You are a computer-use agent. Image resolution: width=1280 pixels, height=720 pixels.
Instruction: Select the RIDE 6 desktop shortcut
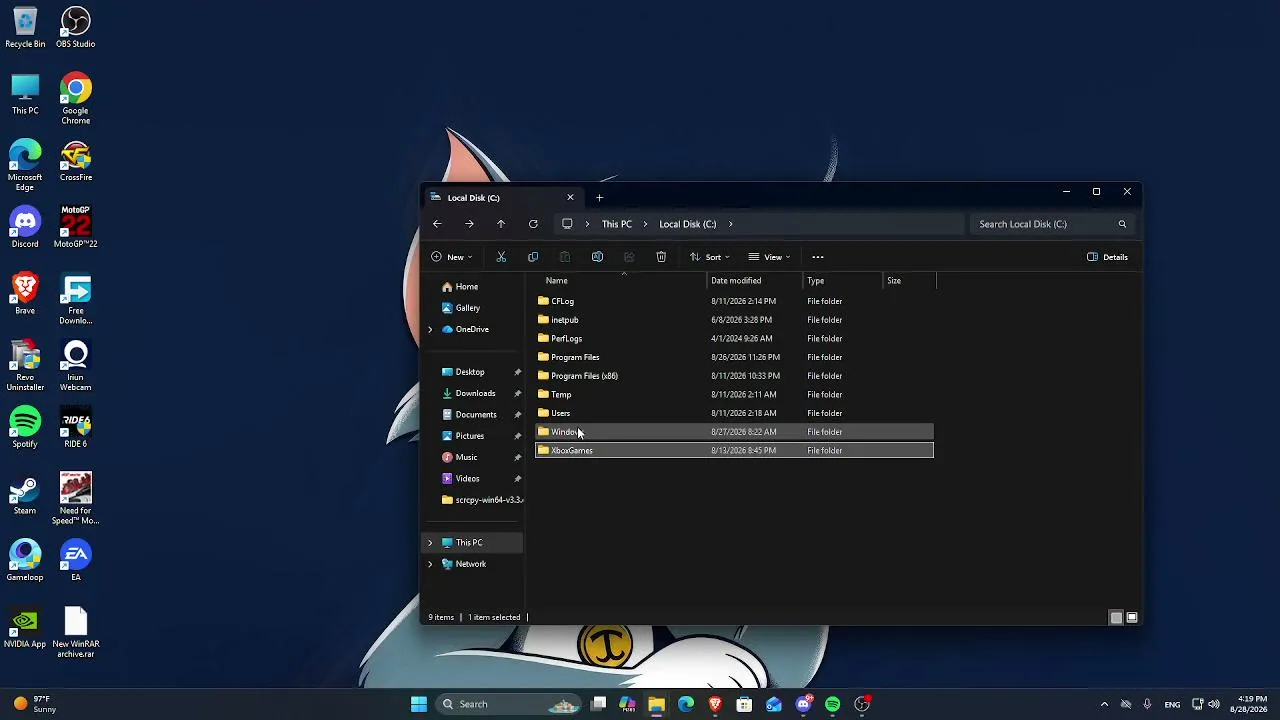point(76,428)
